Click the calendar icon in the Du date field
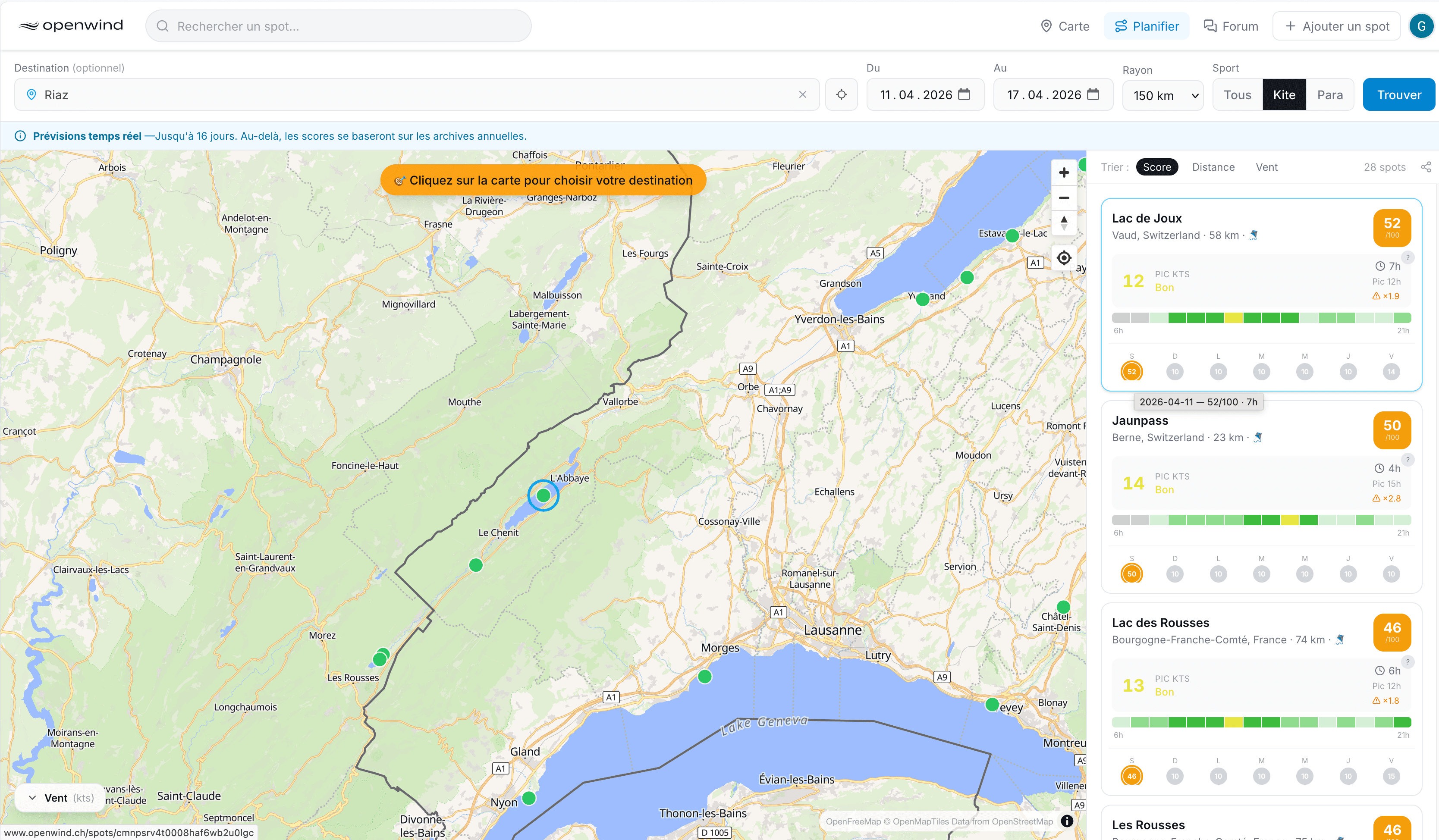 pos(966,94)
